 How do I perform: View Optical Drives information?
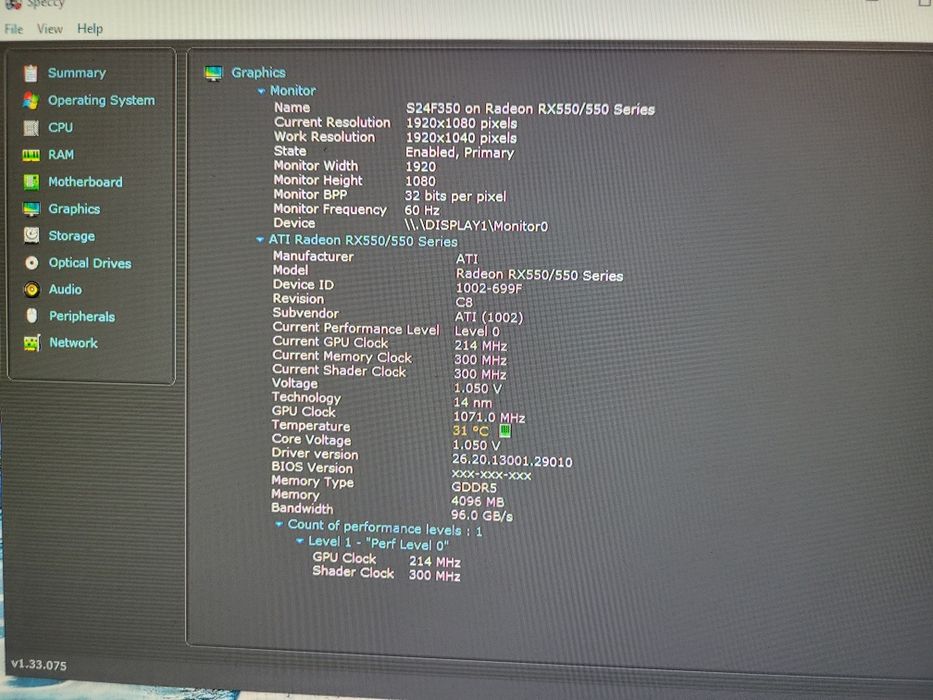(90, 262)
